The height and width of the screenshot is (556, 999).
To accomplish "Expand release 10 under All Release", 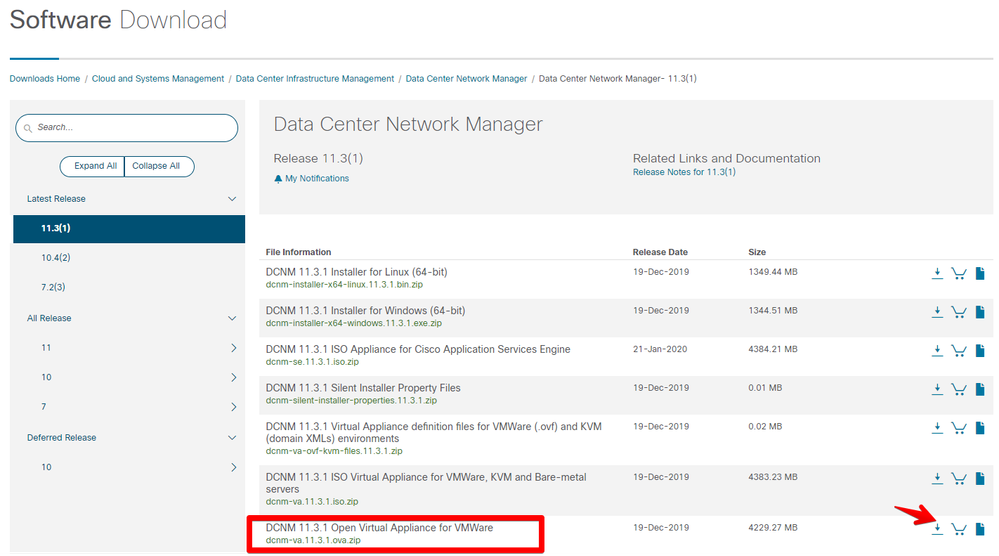I will coord(233,377).
